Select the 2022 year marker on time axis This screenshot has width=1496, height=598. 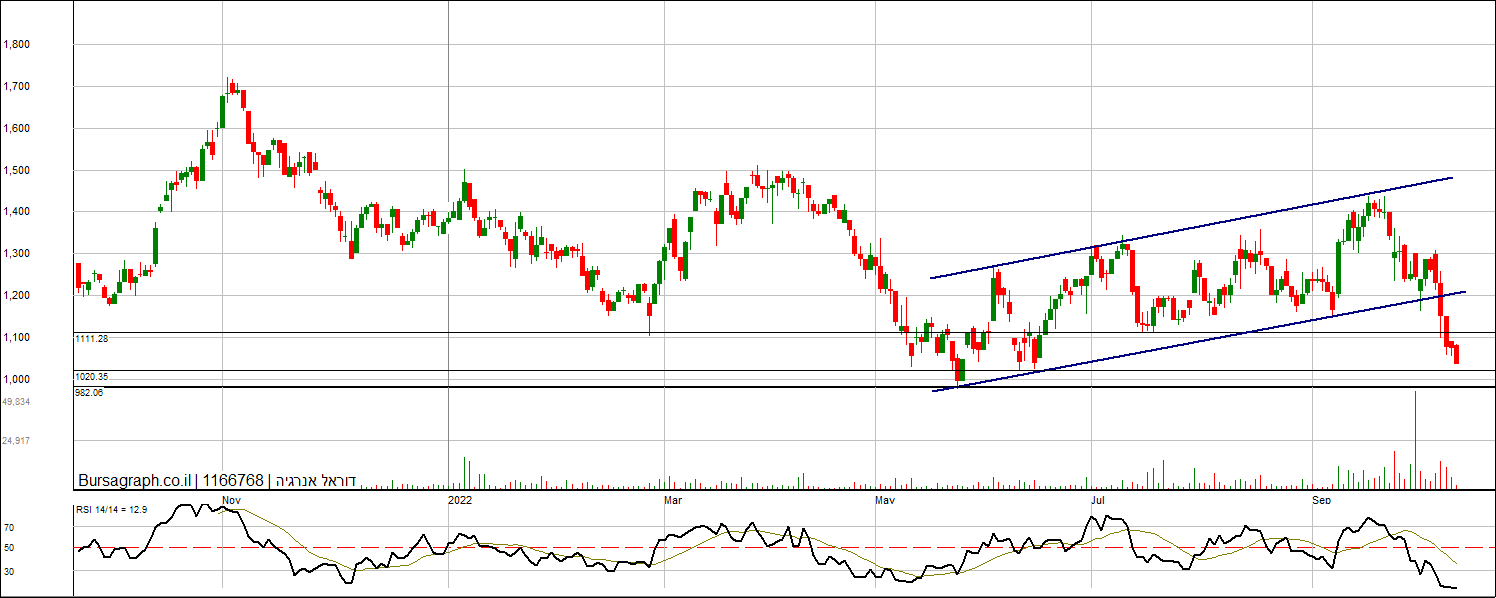click(x=459, y=498)
